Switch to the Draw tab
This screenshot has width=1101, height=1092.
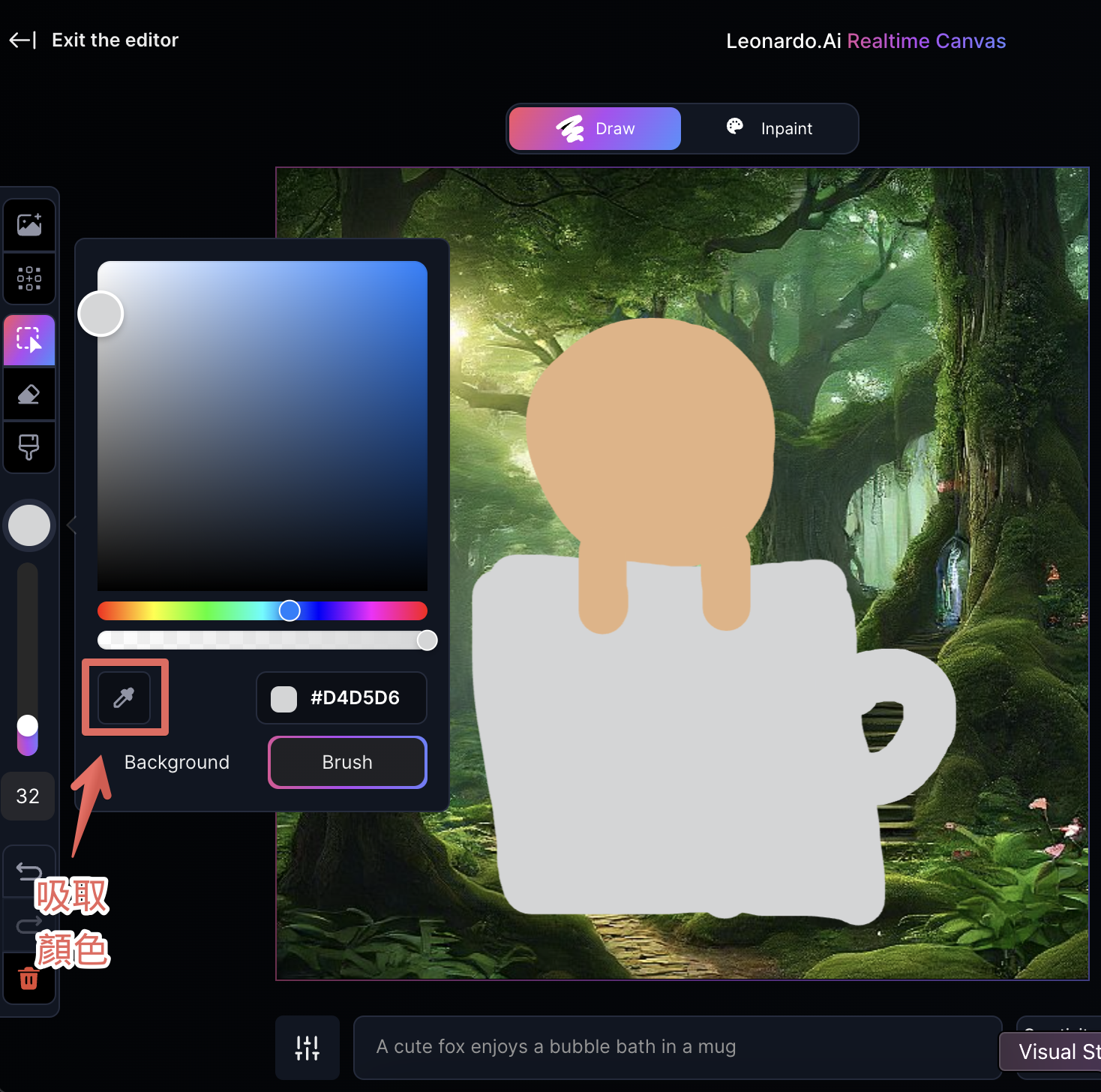click(594, 128)
